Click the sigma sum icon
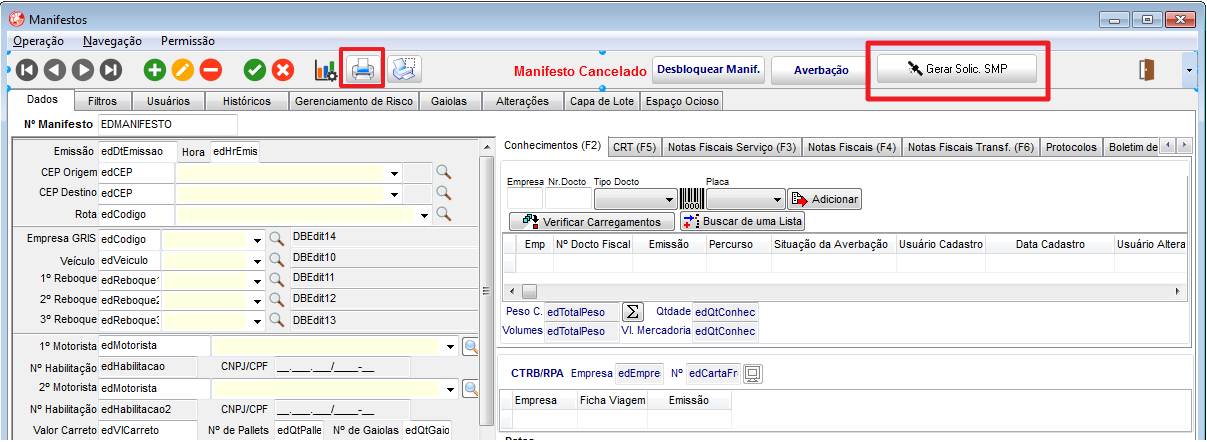The width and height of the screenshot is (1207, 442). [x=632, y=311]
